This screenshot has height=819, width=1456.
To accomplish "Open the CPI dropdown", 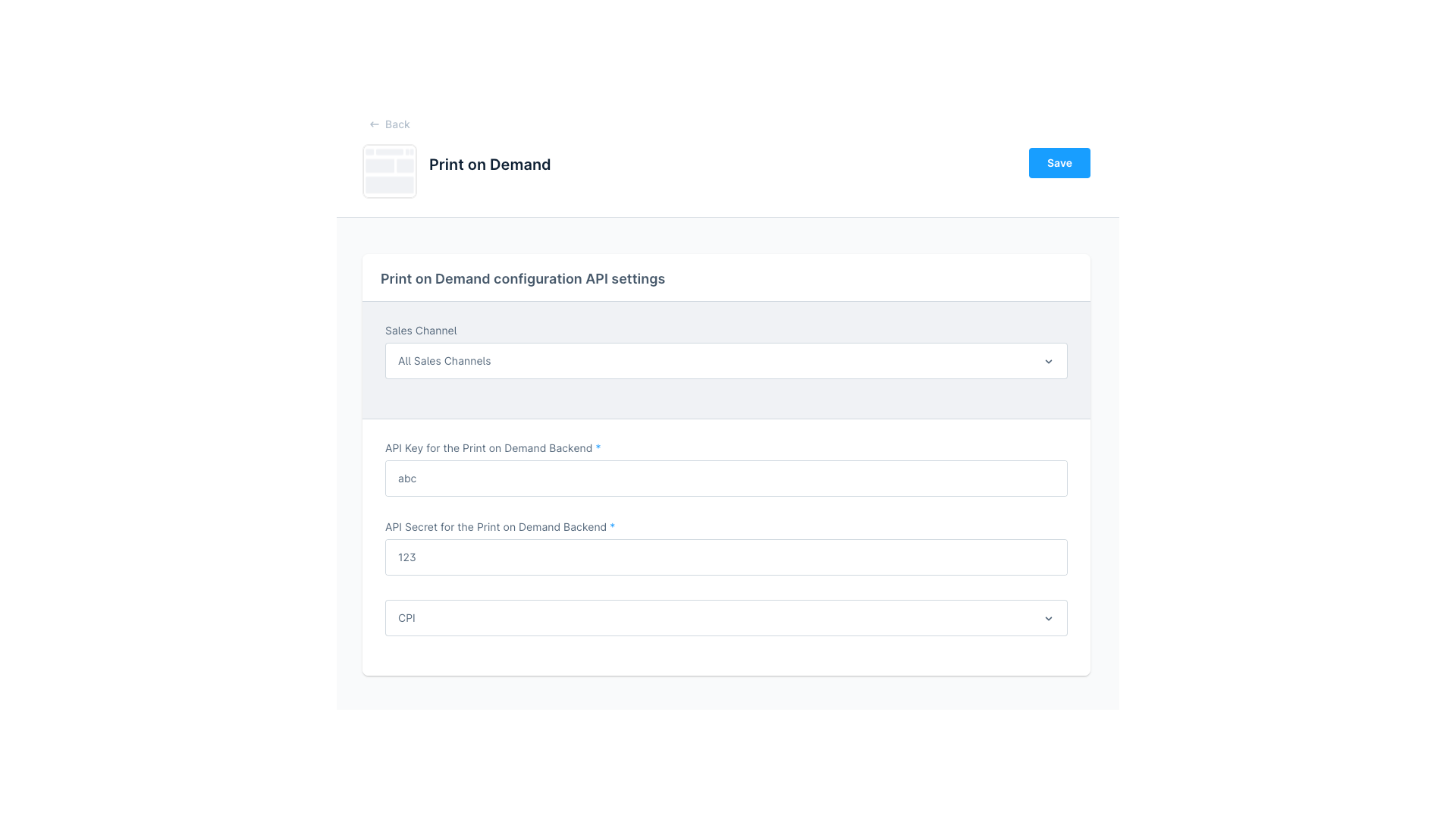I will pos(726,618).
